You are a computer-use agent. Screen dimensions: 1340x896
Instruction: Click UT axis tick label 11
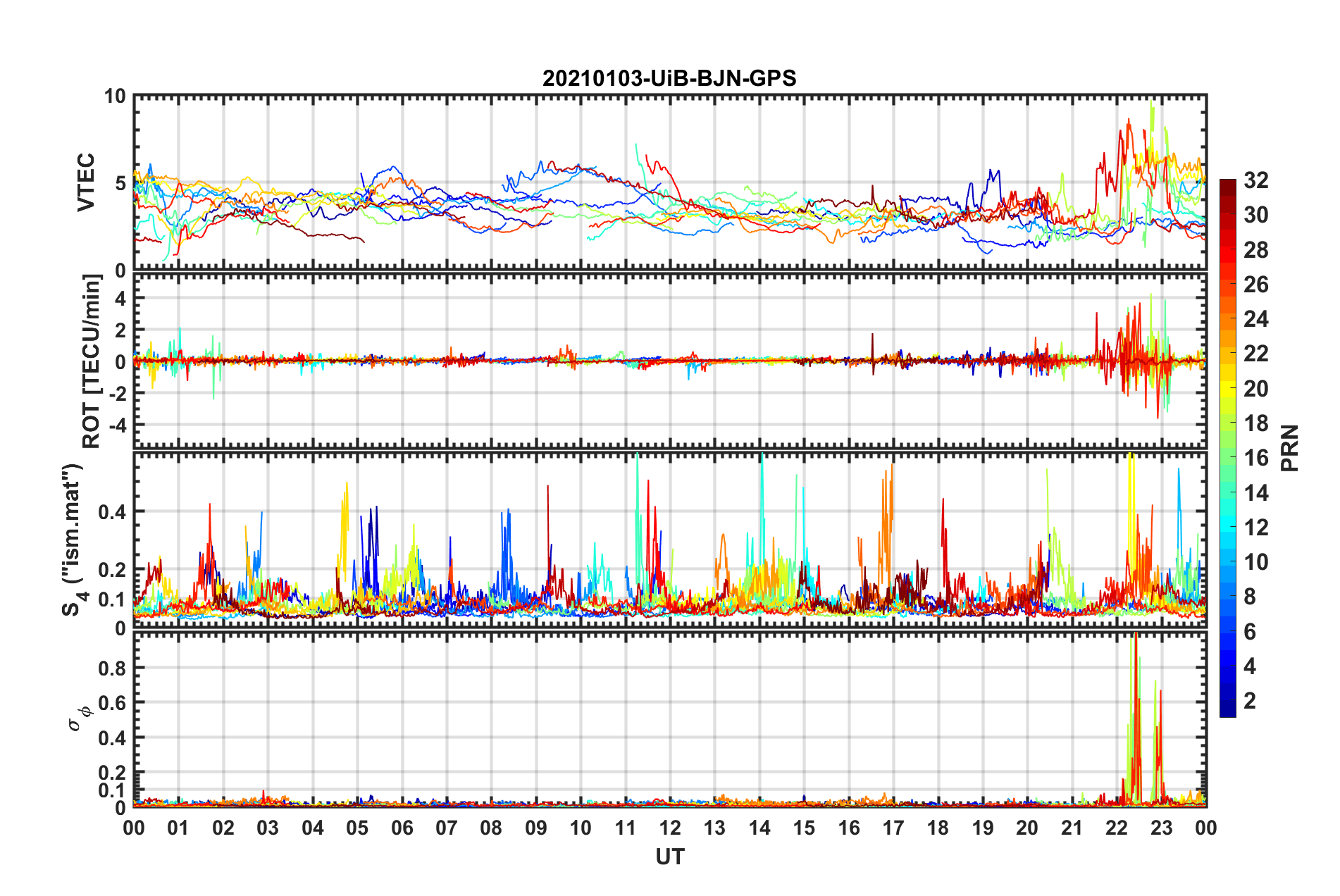click(626, 828)
